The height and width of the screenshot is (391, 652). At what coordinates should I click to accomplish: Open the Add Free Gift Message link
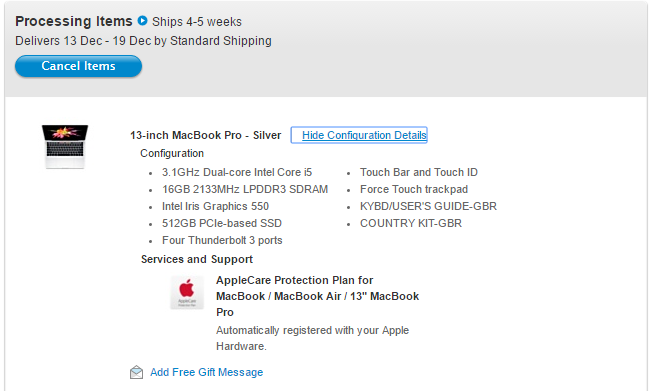pyautogui.click(x=206, y=372)
